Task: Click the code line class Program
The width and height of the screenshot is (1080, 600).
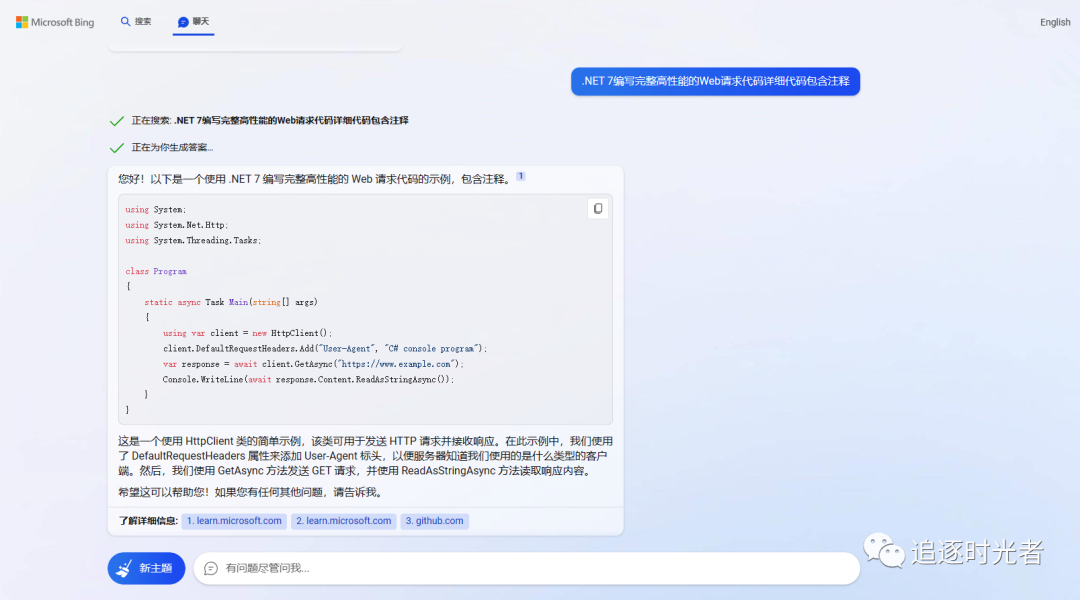Action: [x=156, y=271]
